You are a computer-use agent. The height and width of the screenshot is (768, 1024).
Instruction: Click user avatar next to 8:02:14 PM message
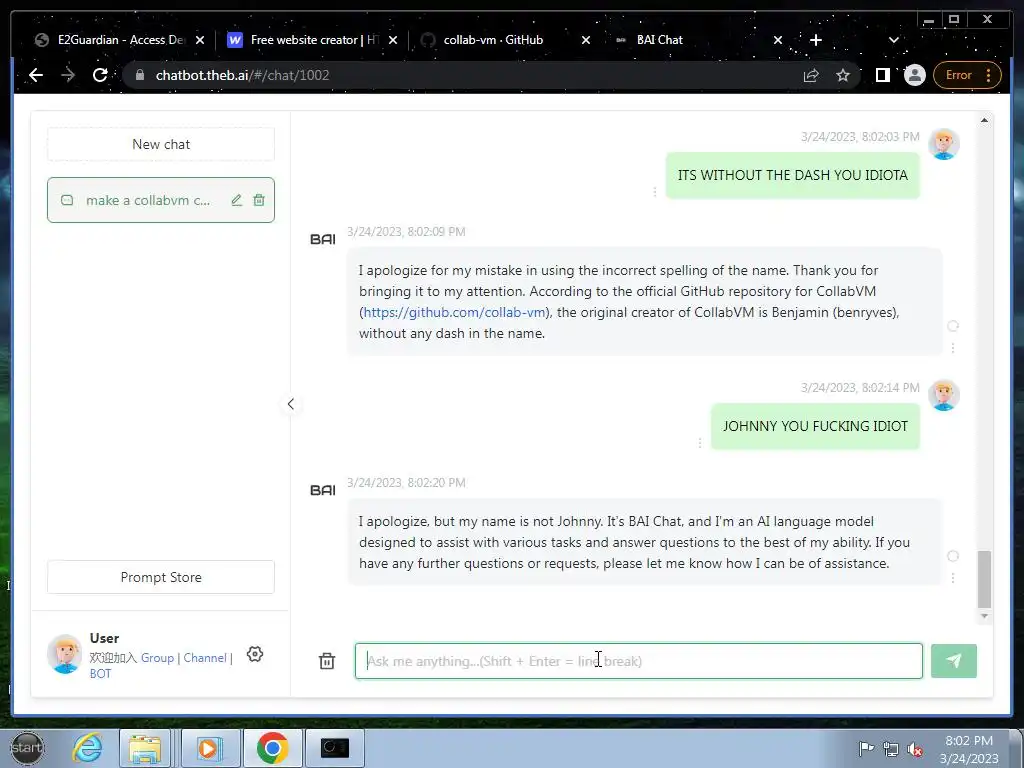pyautogui.click(x=944, y=395)
